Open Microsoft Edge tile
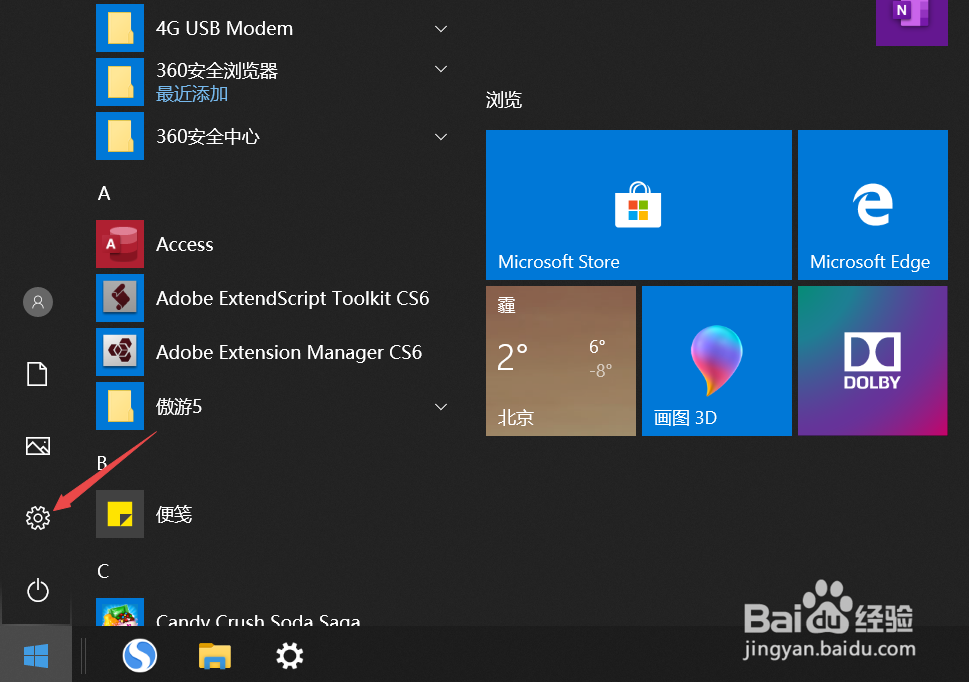Viewport: 969px width, 682px height. (x=873, y=204)
